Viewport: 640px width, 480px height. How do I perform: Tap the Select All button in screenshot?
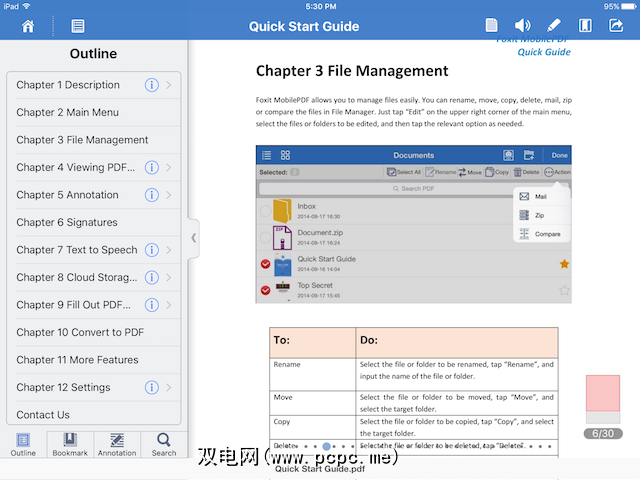point(404,172)
